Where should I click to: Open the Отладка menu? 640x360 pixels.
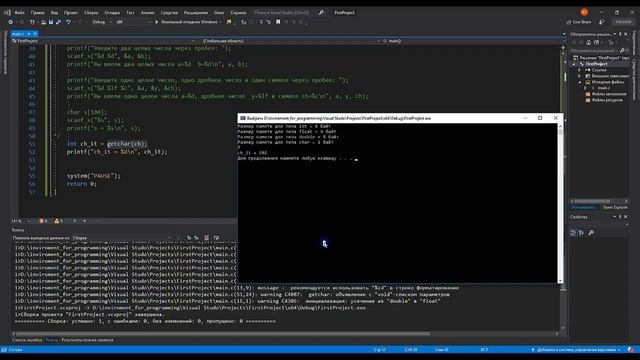tap(112, 13)
